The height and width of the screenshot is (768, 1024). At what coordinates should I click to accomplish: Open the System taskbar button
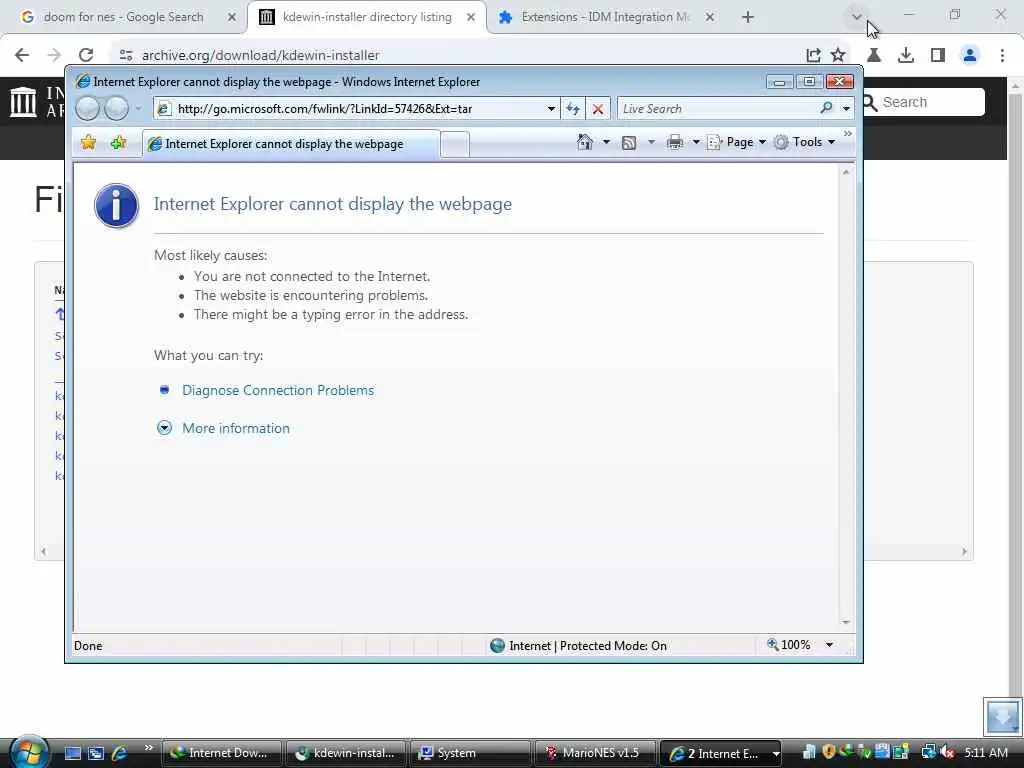coord(470,753)
